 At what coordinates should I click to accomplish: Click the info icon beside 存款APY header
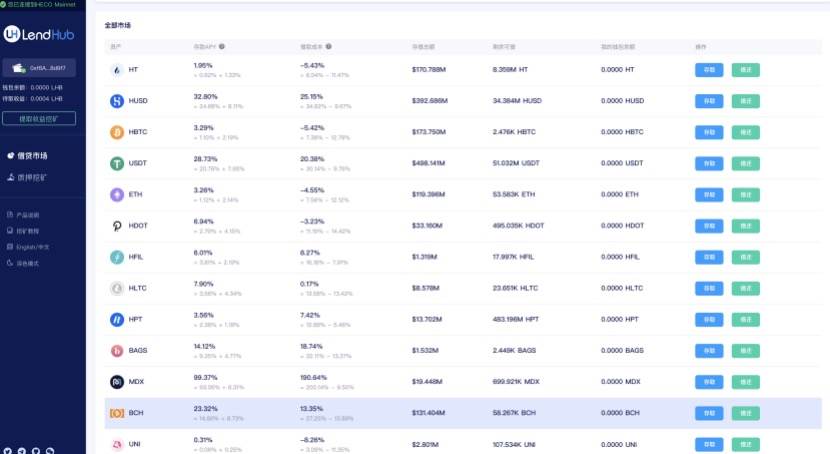(x=222, y=46)
